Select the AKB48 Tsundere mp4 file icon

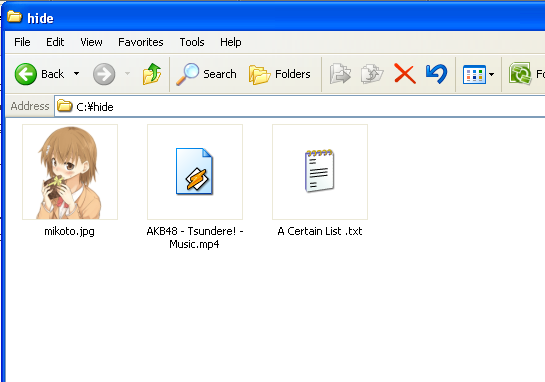195,172
